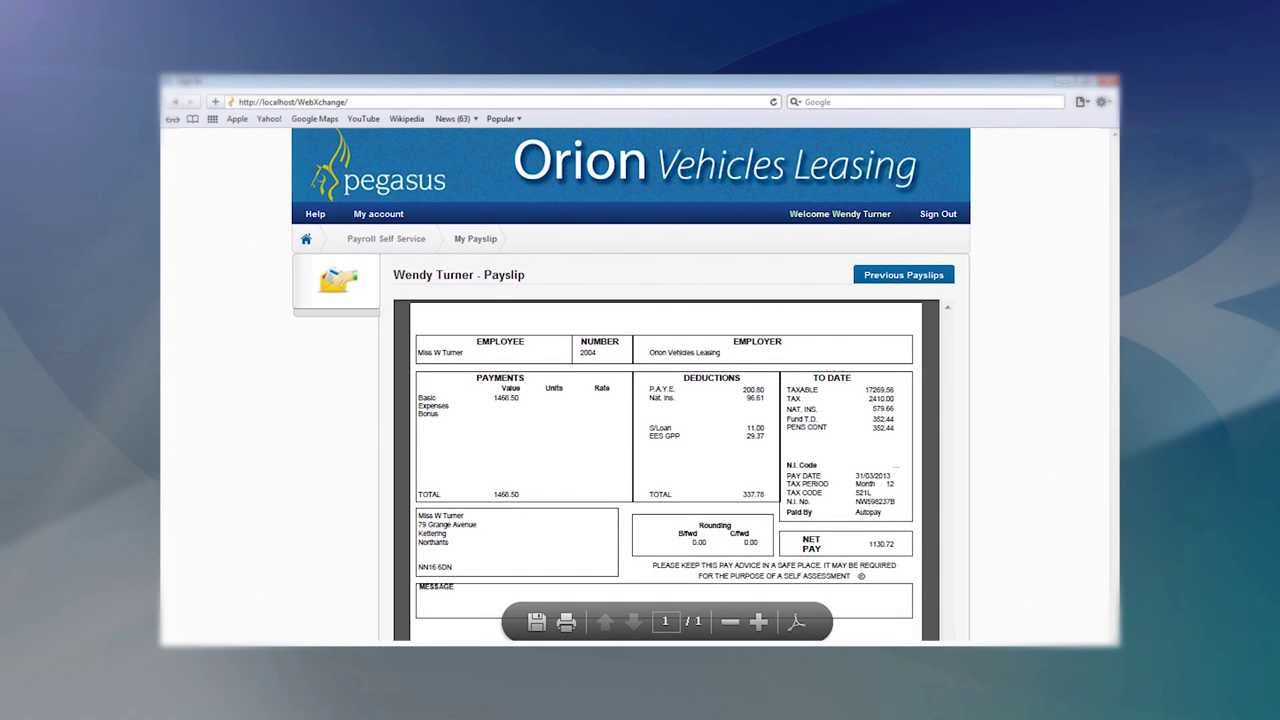The height and width of the screenshot is (720, 1280).
Task: Open the Apple bookmark
Action: [237, 119]
